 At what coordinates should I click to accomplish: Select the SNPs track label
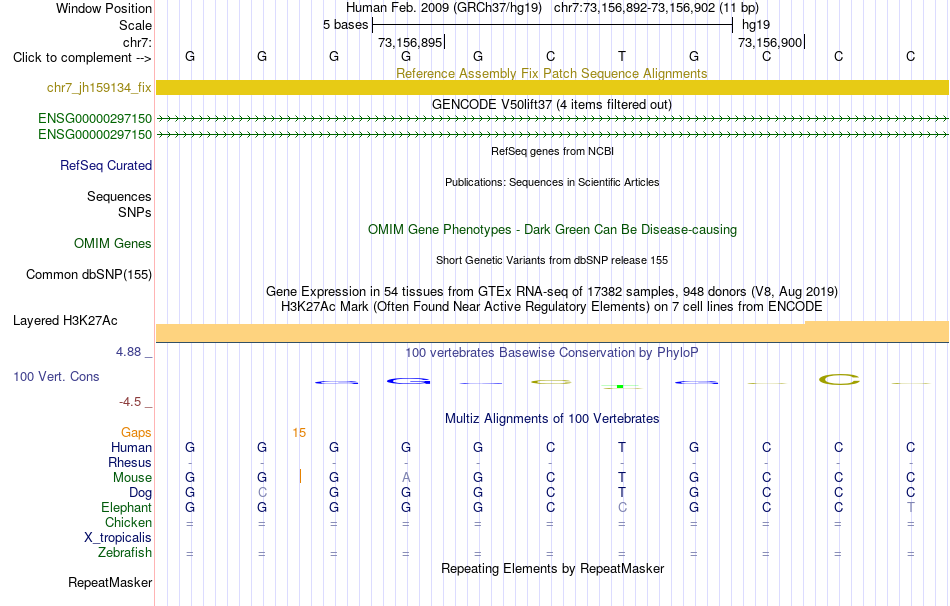[x=135, y=213]
